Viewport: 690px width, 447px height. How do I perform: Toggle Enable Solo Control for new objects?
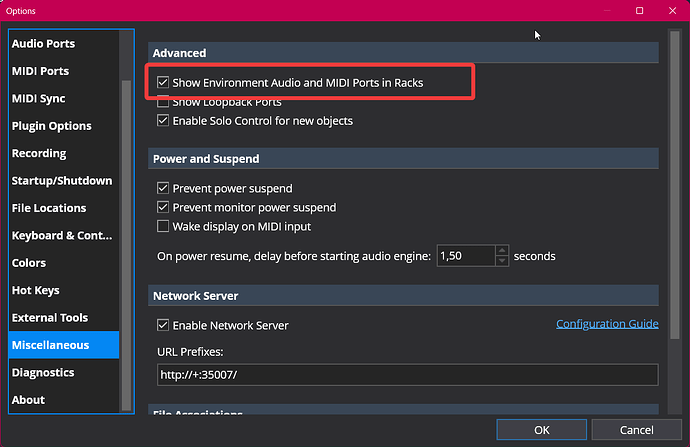pyautogui.click(x=163, y=121)
